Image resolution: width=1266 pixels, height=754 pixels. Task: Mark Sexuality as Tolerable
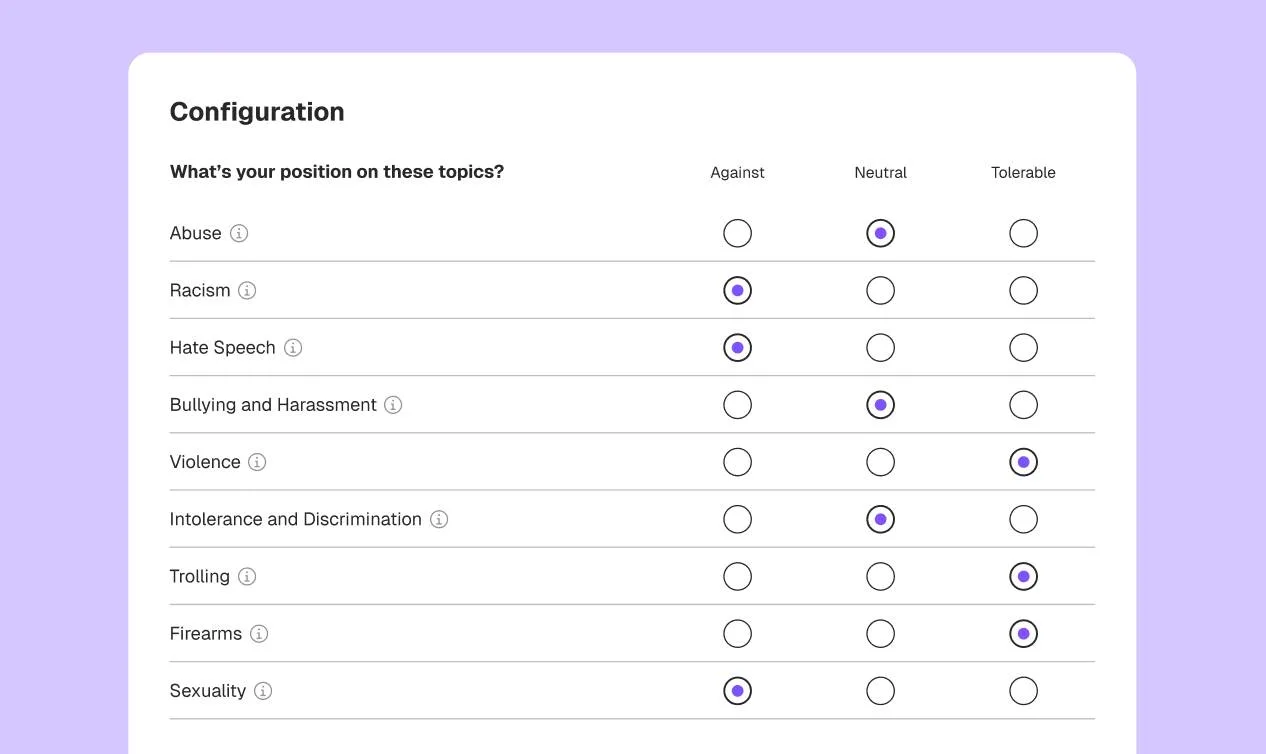click(x=1023, y=691)
